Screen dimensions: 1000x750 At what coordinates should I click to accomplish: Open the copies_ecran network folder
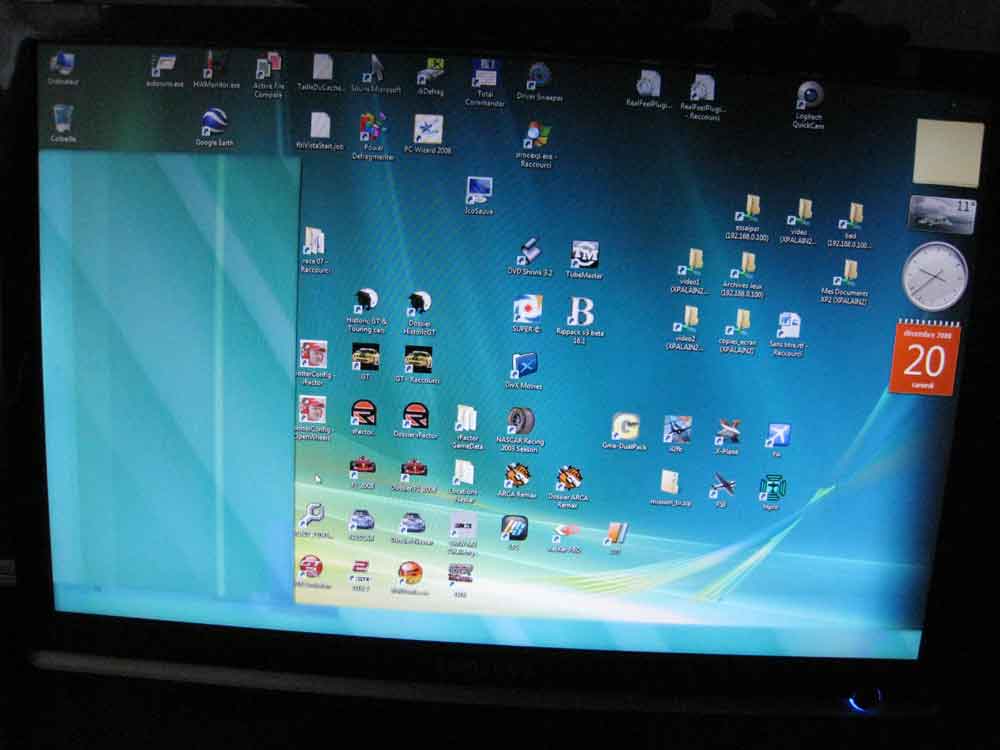737,332
